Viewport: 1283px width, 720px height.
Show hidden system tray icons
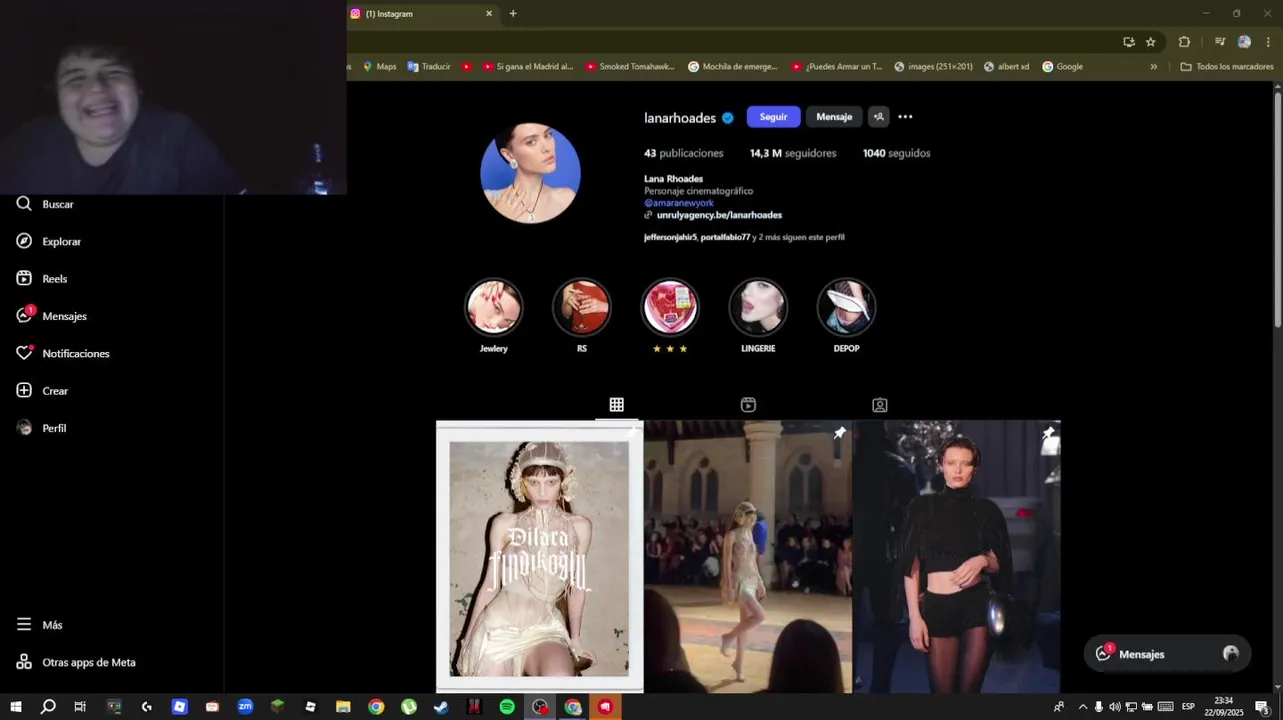(1083, 707)
